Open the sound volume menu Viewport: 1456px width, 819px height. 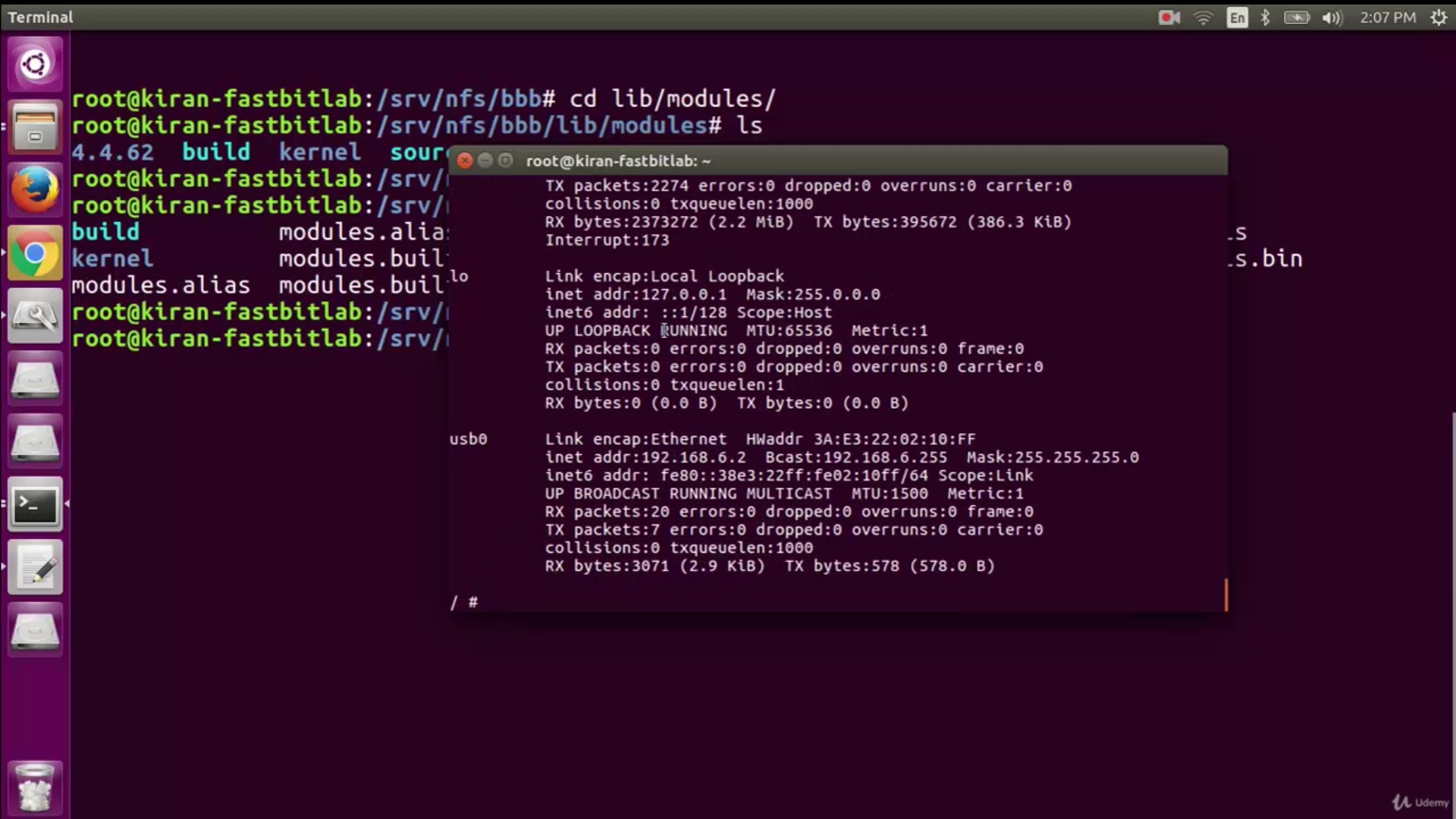[1332, 17]
